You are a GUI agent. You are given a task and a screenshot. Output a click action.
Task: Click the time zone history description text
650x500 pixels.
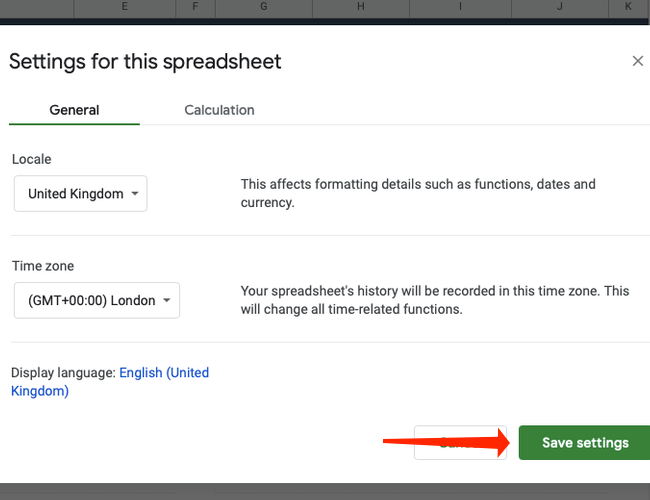tap(435, 300)
